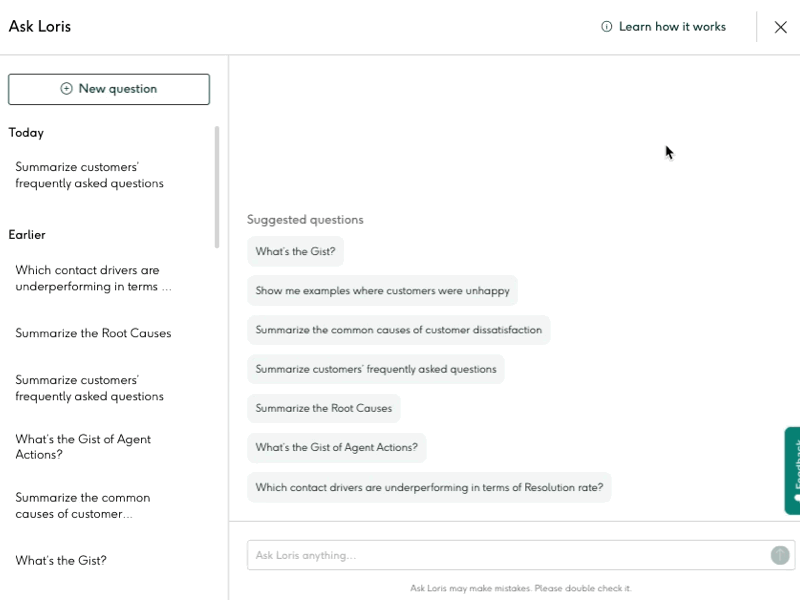Open today's Summarize customers' FAQ history item
The image size is (800, 600).
90,175
